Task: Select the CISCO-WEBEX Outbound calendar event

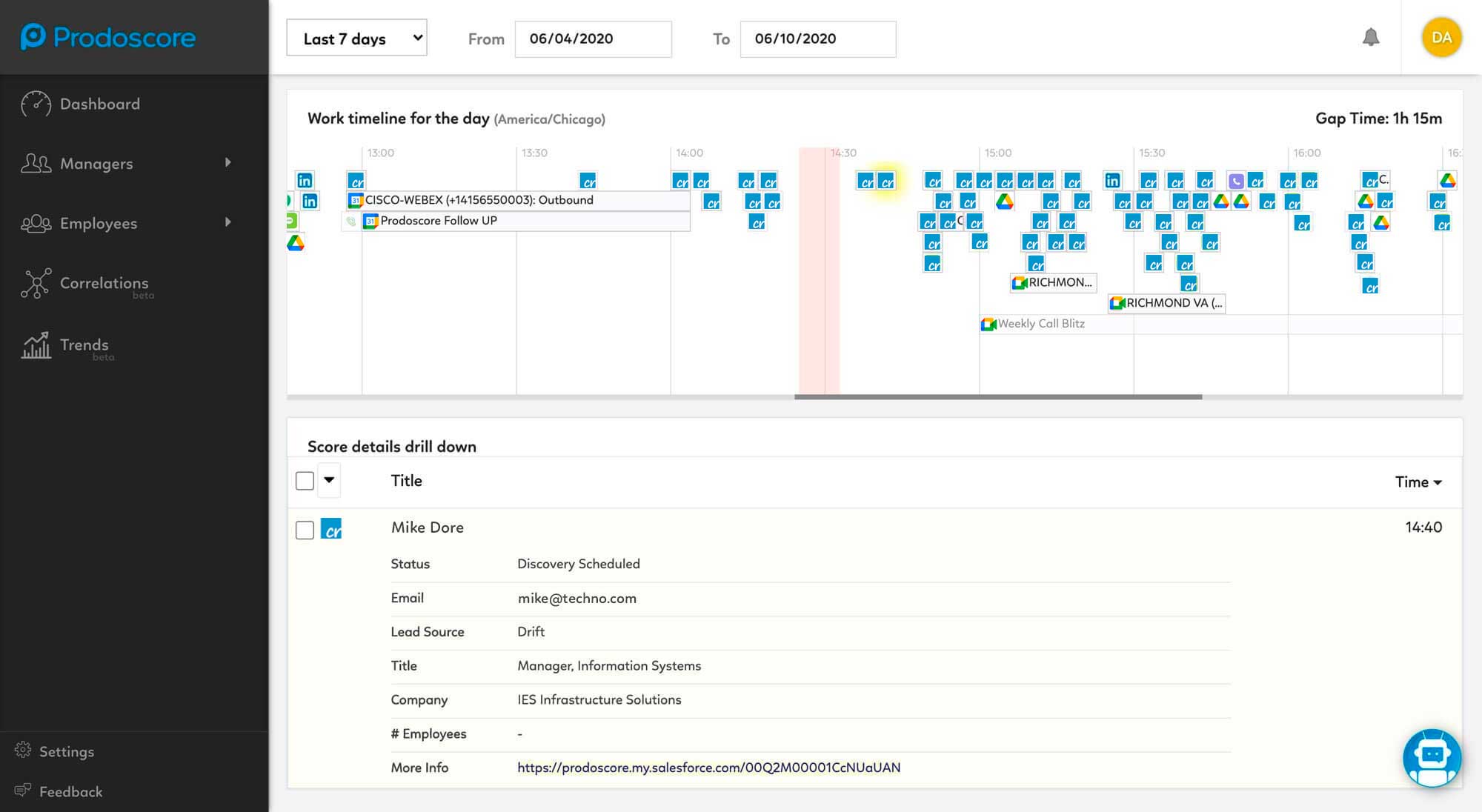Action: (x=478, y=200)
